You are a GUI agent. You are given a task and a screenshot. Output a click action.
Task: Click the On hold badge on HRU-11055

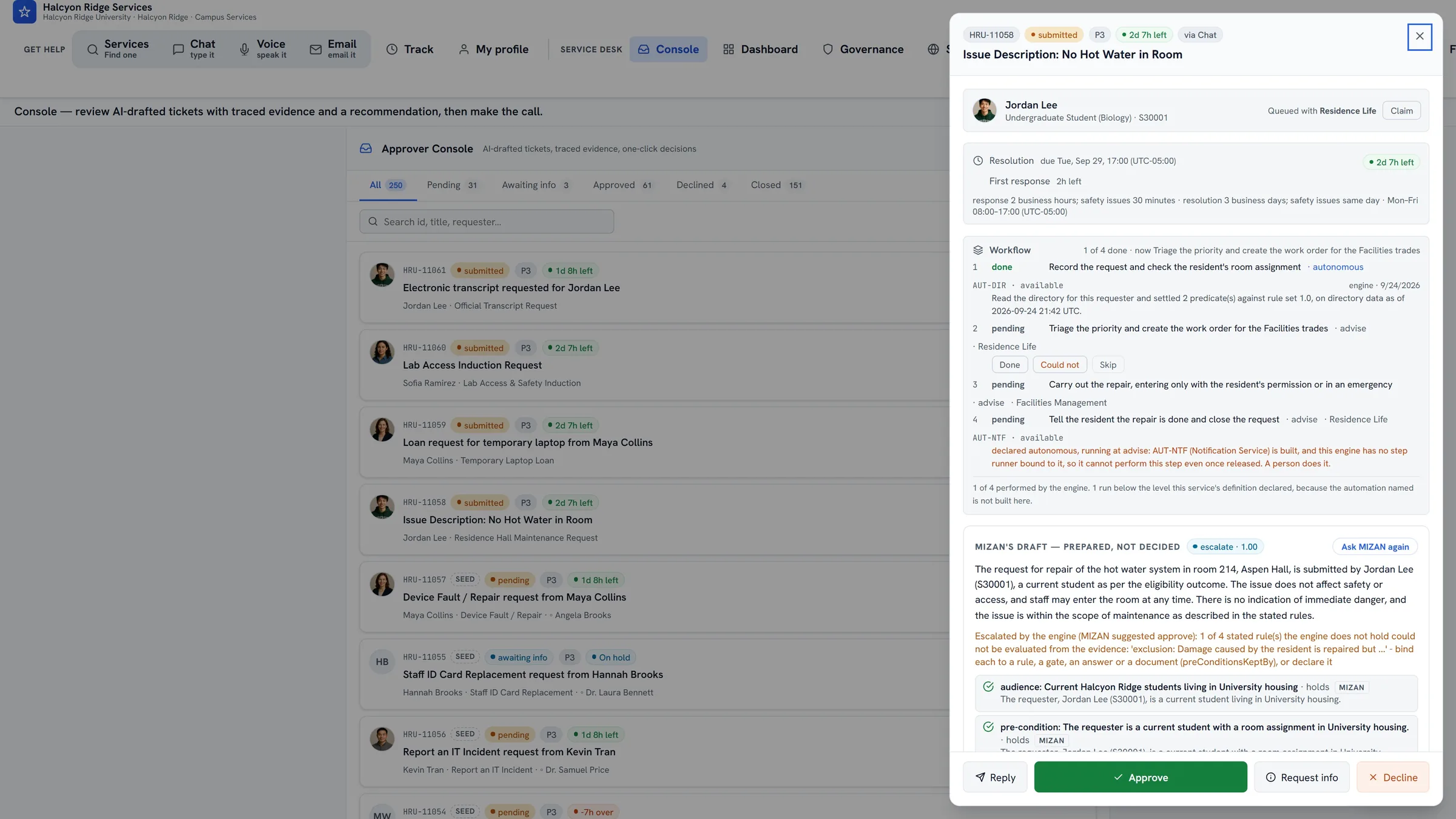pos(611,657)
